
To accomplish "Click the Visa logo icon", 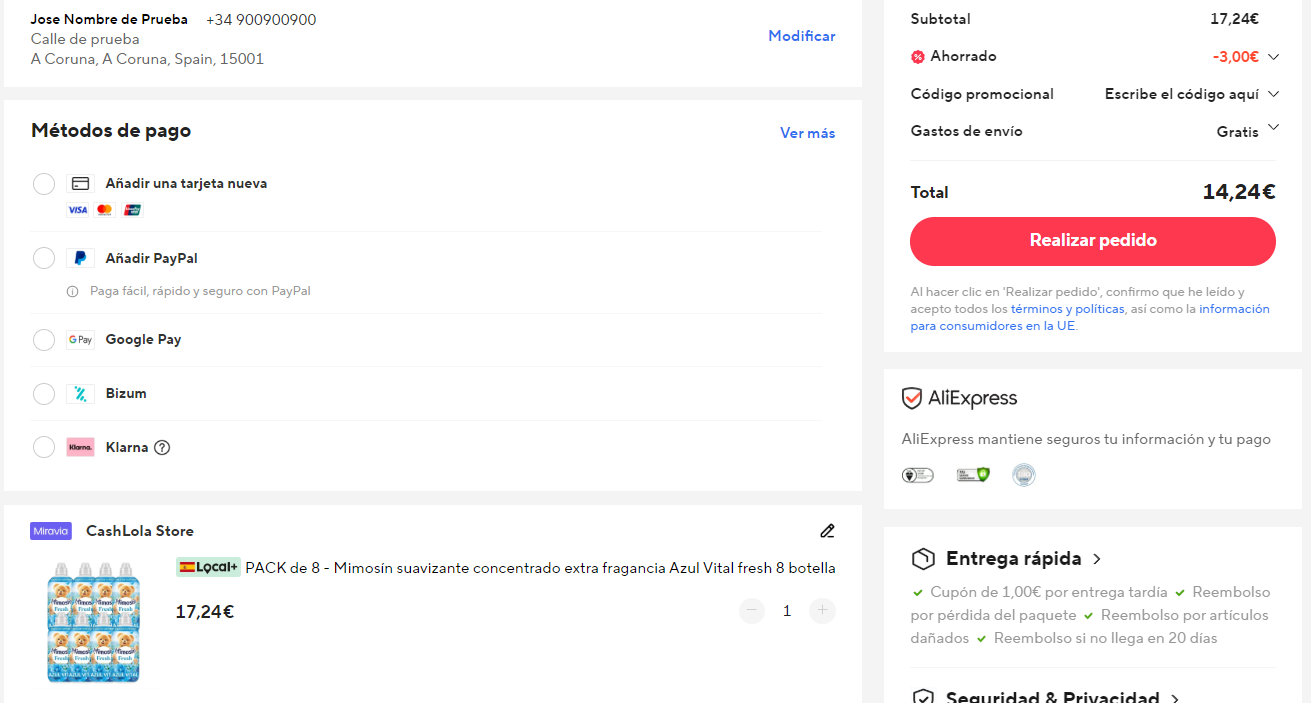I will [x=77, y=210].
